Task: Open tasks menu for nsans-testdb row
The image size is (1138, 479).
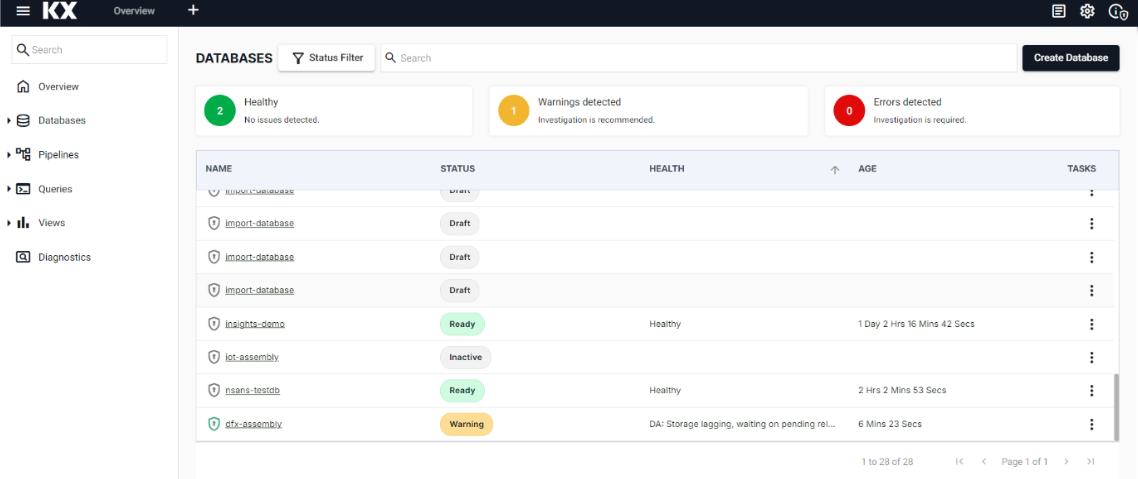Action: coord(1091,391)
